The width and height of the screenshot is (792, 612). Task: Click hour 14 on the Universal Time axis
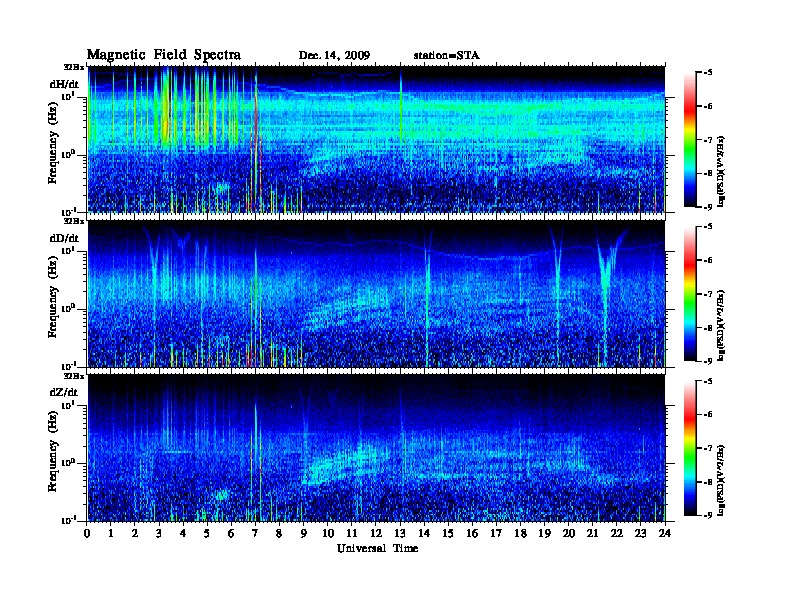coord(424,533)
